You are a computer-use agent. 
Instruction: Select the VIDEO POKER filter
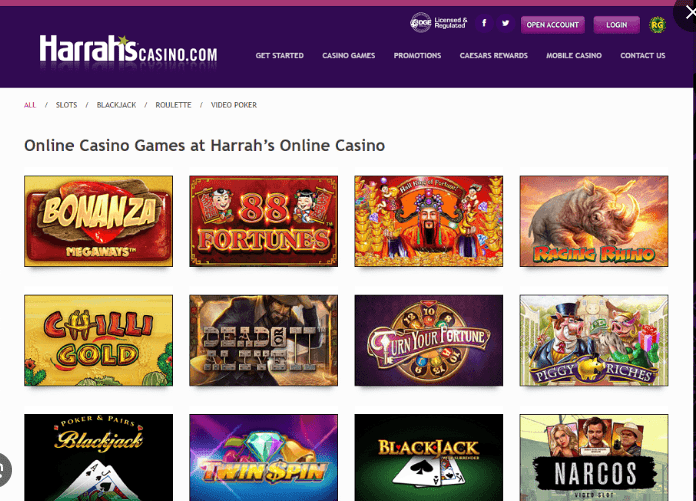234,105
